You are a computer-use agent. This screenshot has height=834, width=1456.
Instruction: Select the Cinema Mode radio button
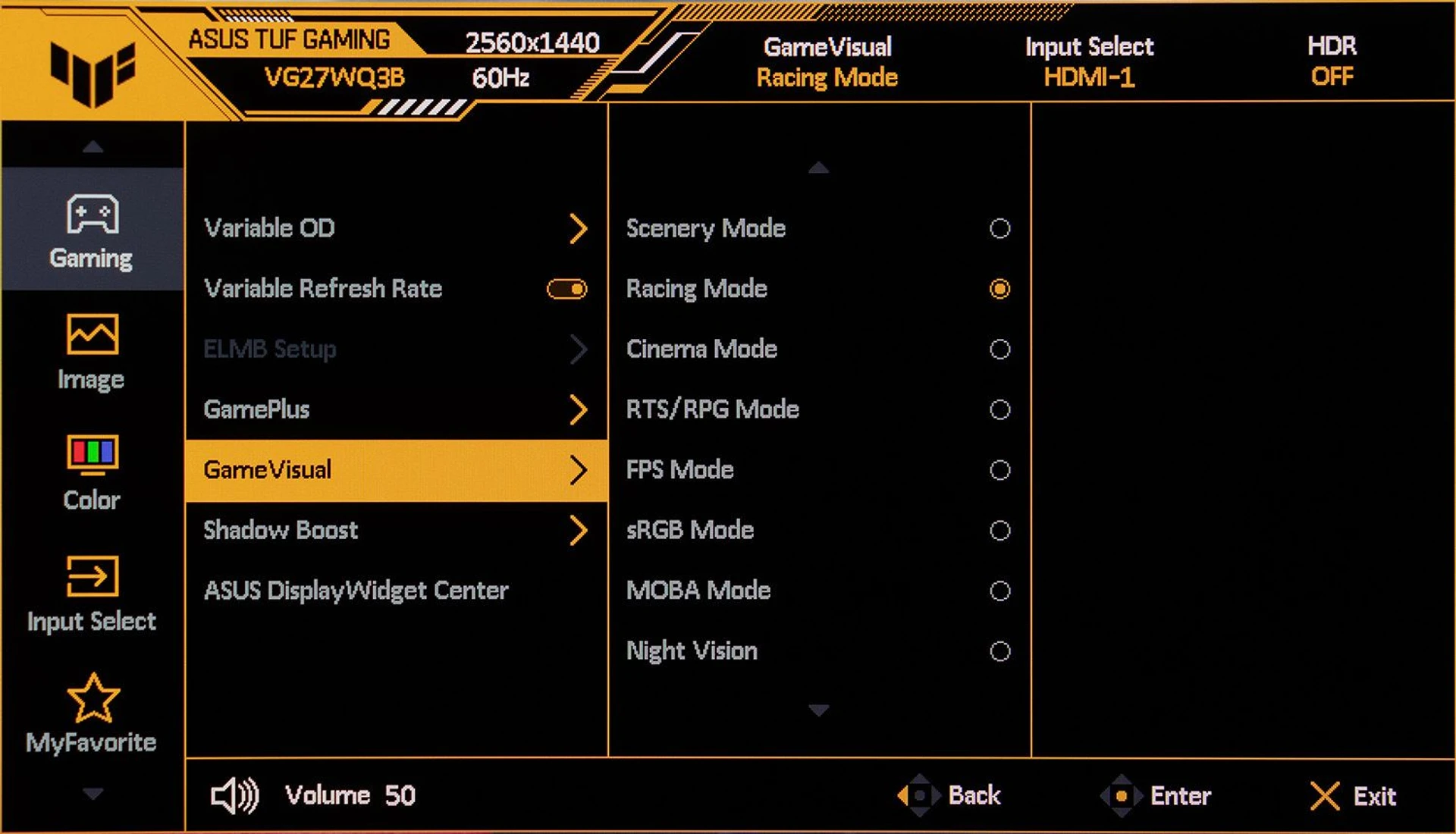coord(1000,350)
